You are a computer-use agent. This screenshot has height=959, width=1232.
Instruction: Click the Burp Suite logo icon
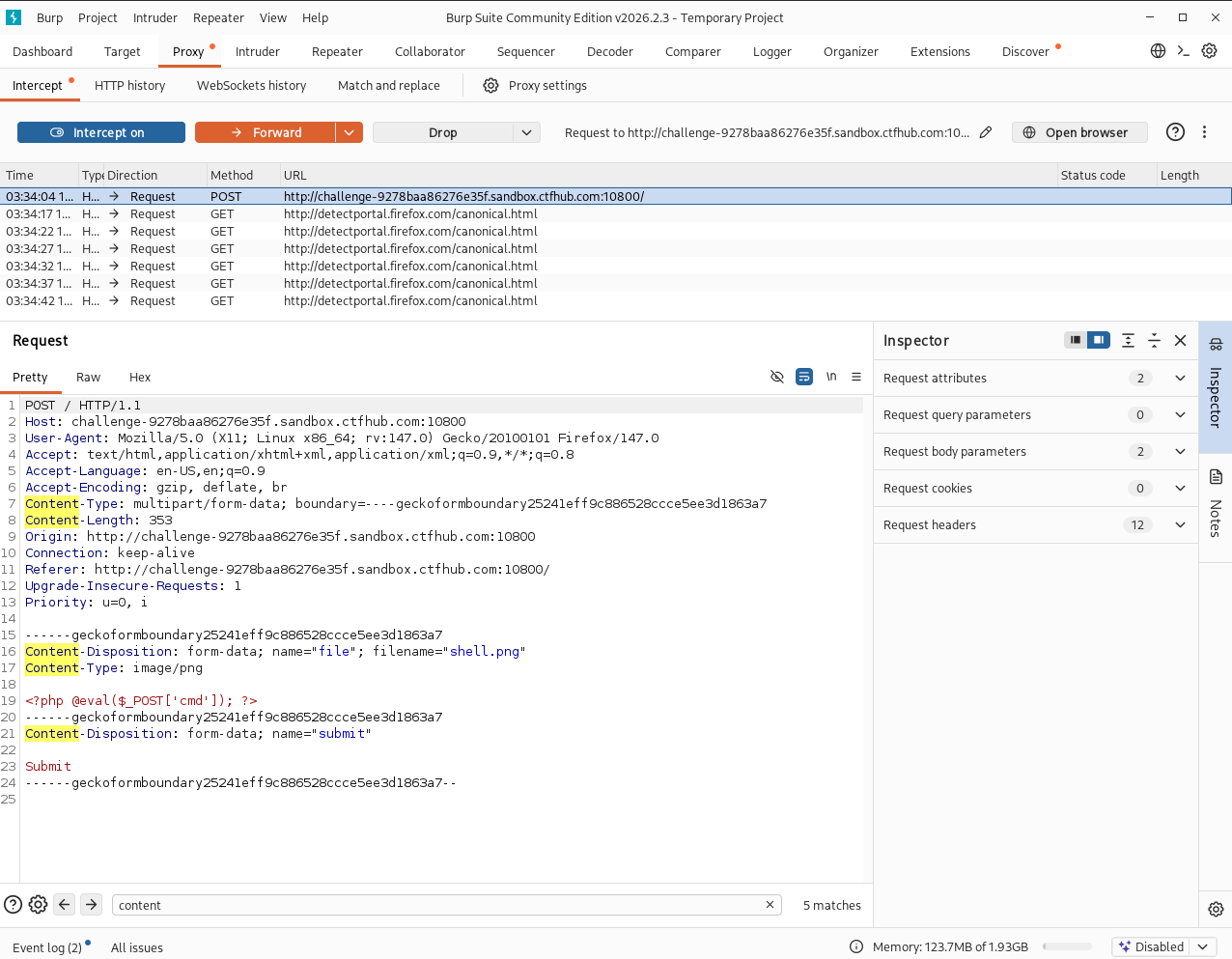(x=14, y=17)
